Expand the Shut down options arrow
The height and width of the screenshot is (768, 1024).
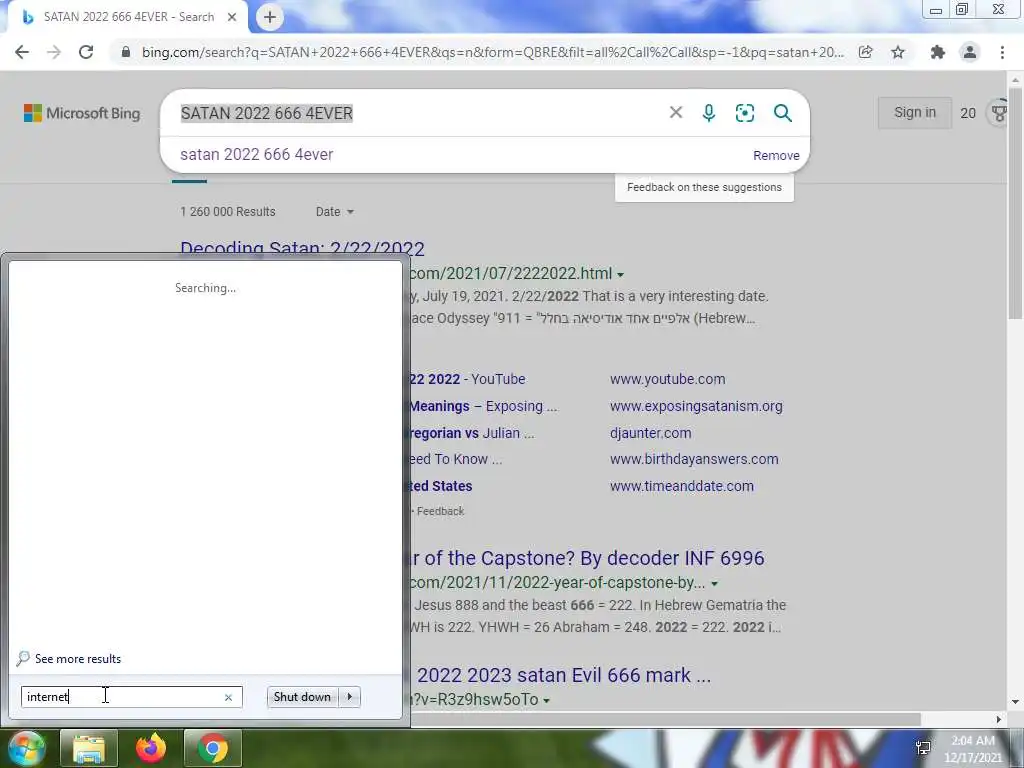pyautogui.click(x=350, y=697)
